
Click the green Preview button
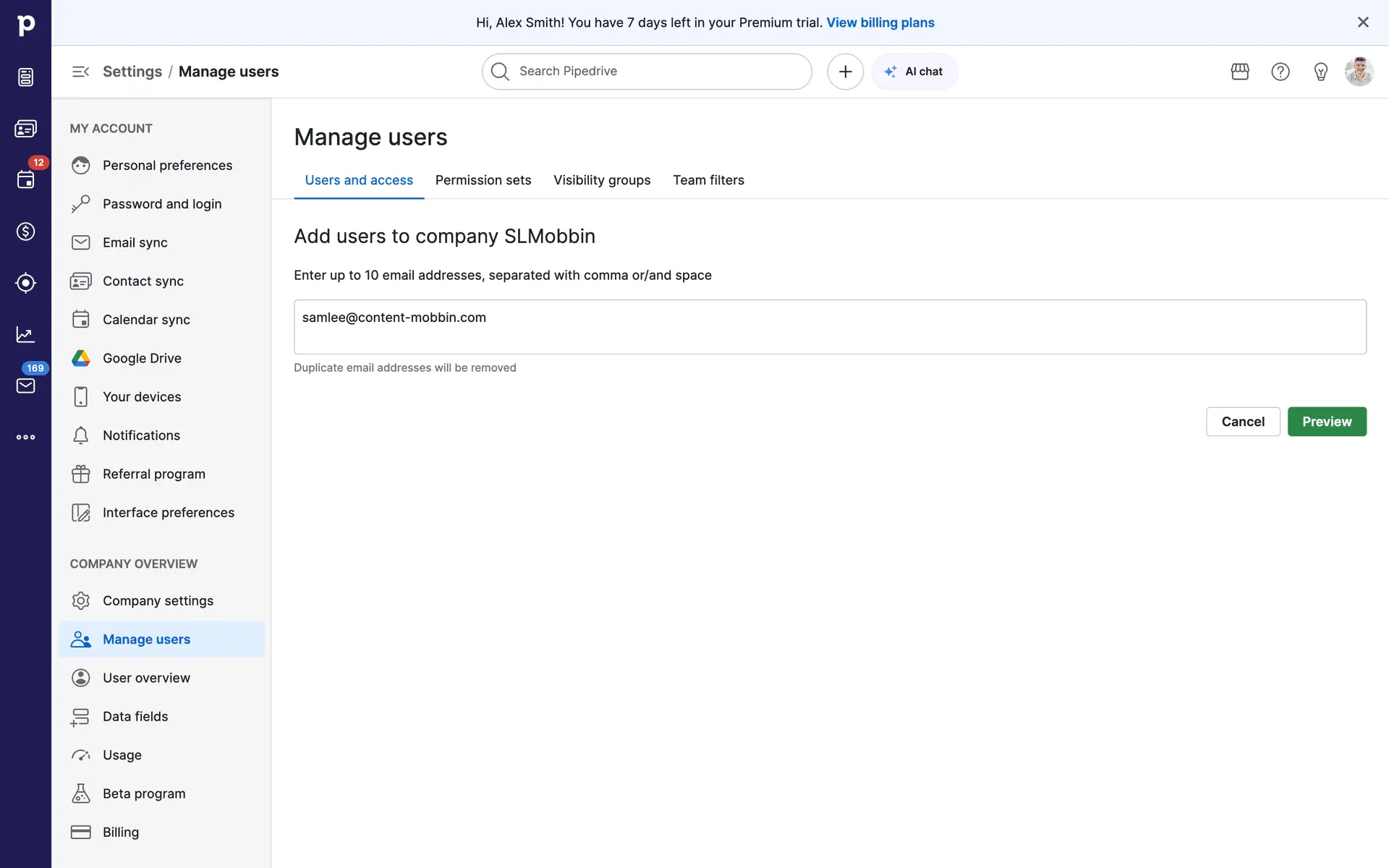pos(1326,422)
